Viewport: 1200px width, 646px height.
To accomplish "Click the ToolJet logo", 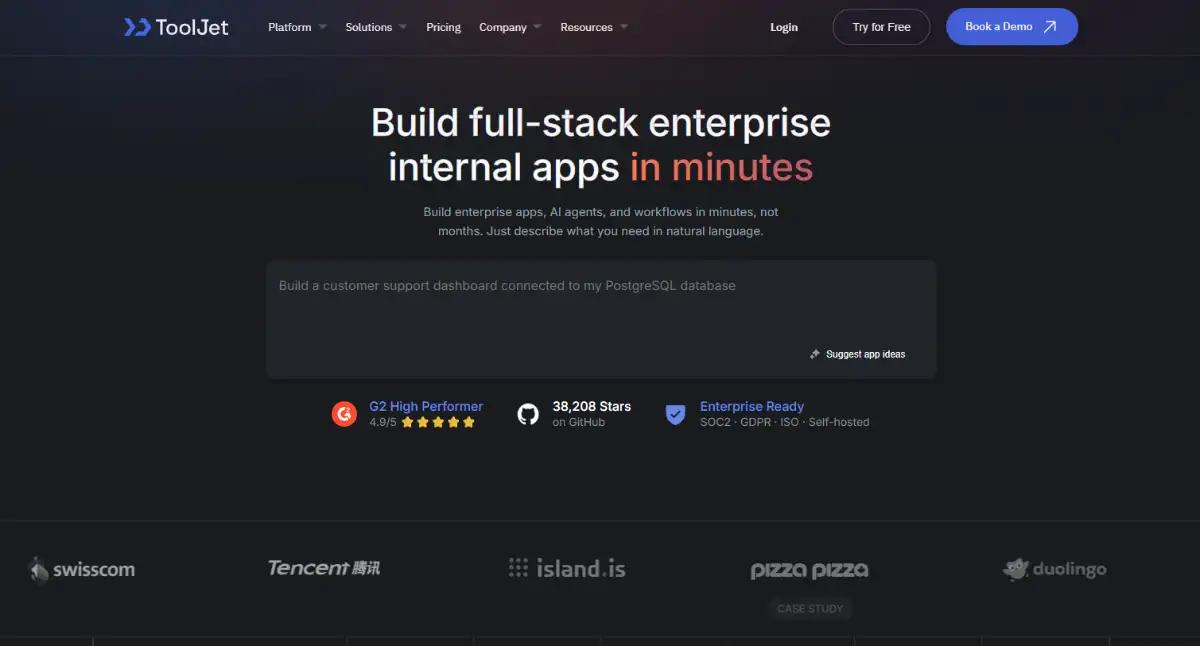I will coord(176,27).
